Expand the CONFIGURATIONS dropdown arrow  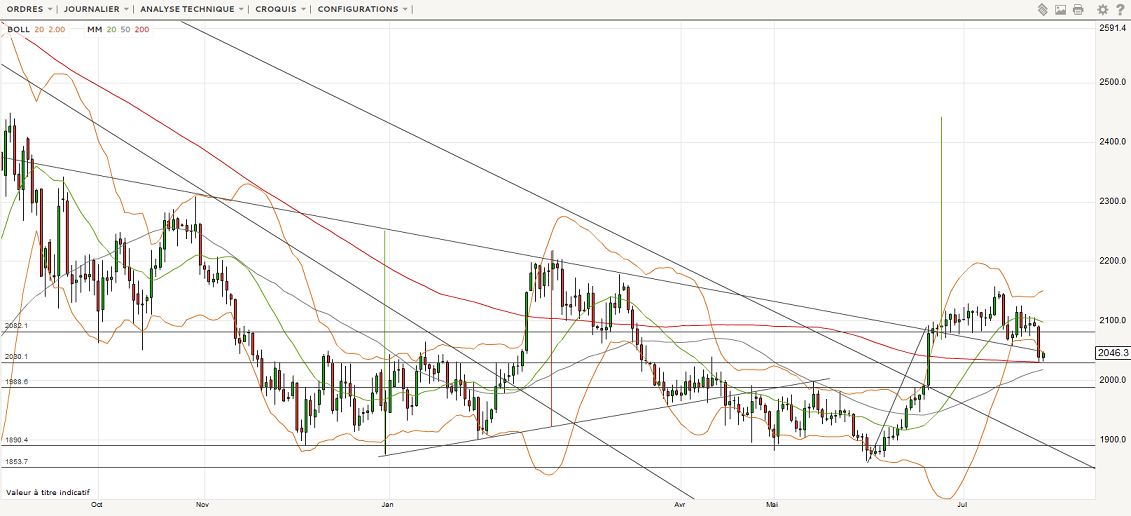coord(405,9)
